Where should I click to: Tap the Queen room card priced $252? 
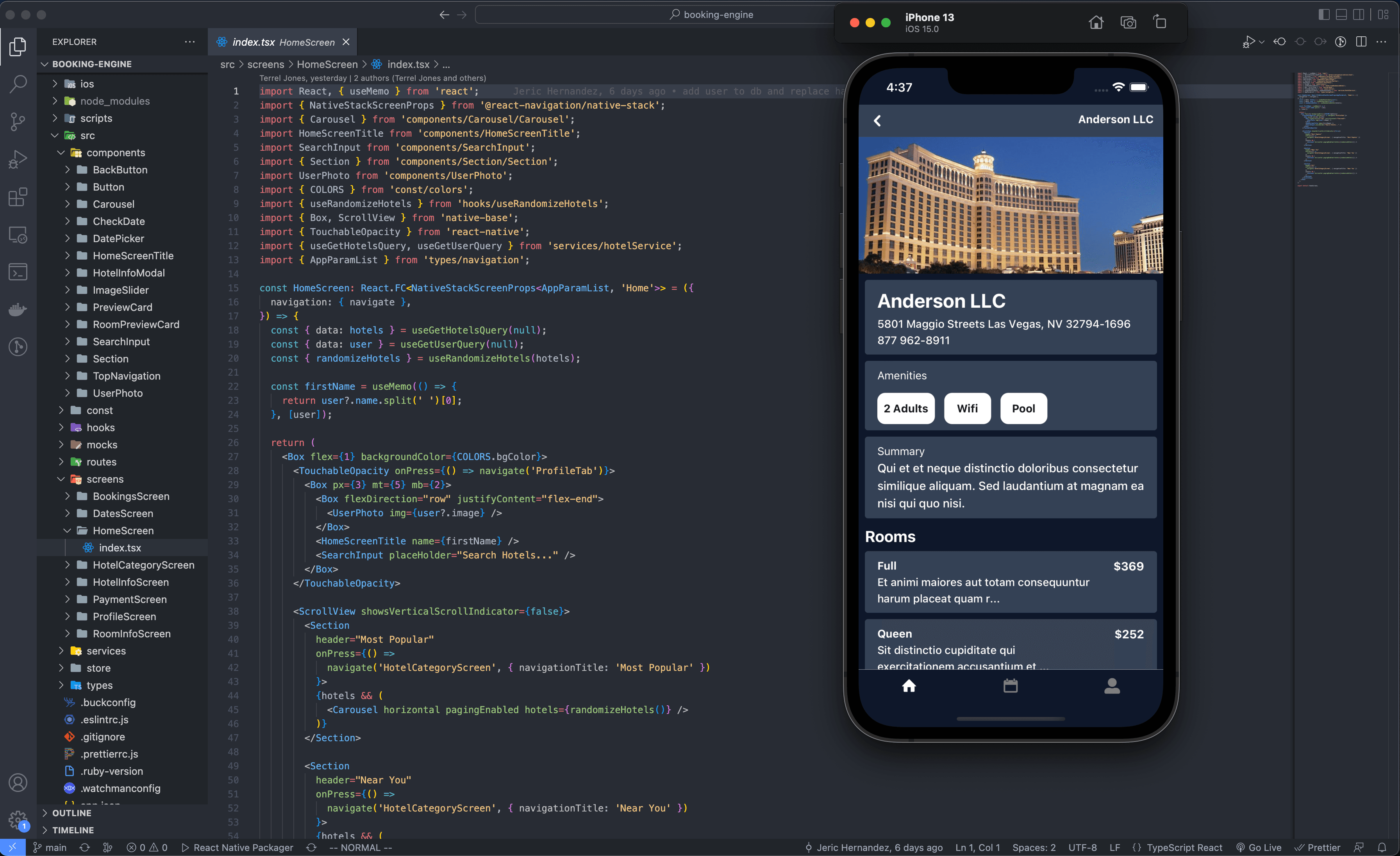[x=1010, y=644]
